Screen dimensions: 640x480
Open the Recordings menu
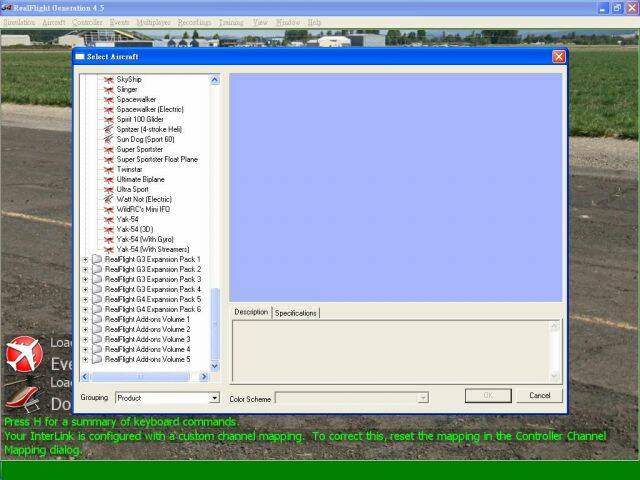pyautogui.click(x=195, y=22)
